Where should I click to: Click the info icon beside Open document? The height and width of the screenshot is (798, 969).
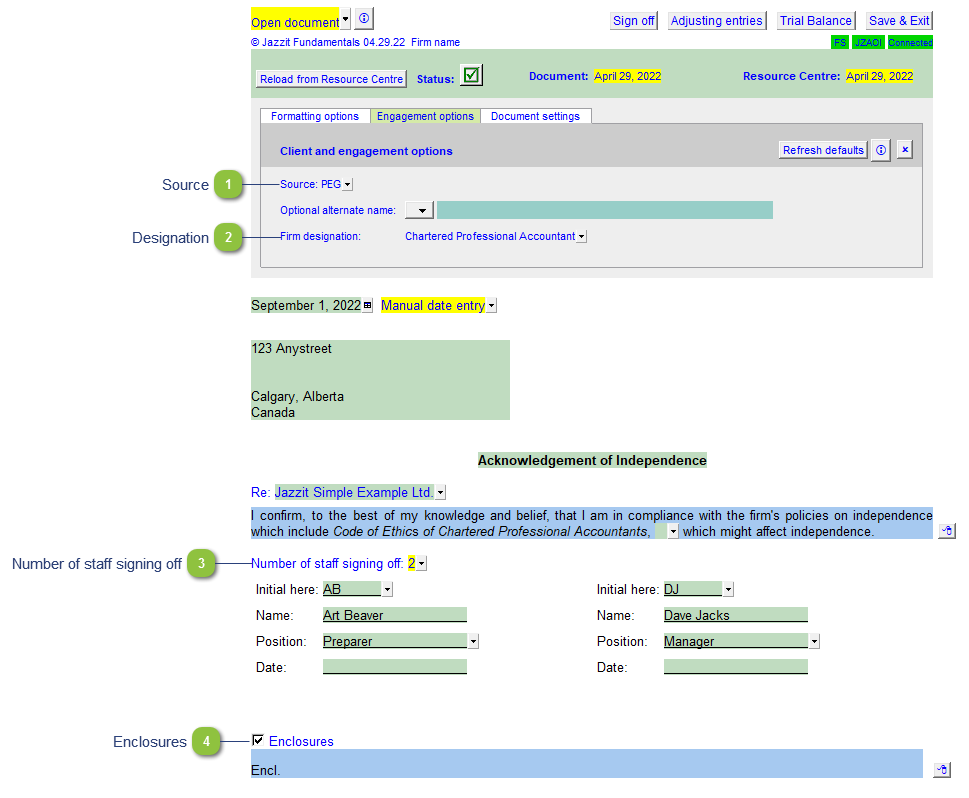tap(363, 19)
